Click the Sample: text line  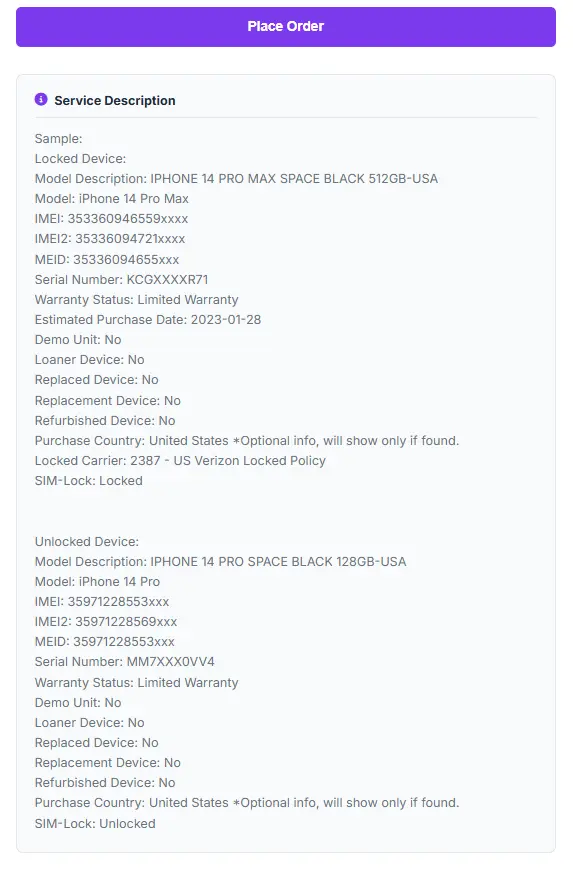59,138
